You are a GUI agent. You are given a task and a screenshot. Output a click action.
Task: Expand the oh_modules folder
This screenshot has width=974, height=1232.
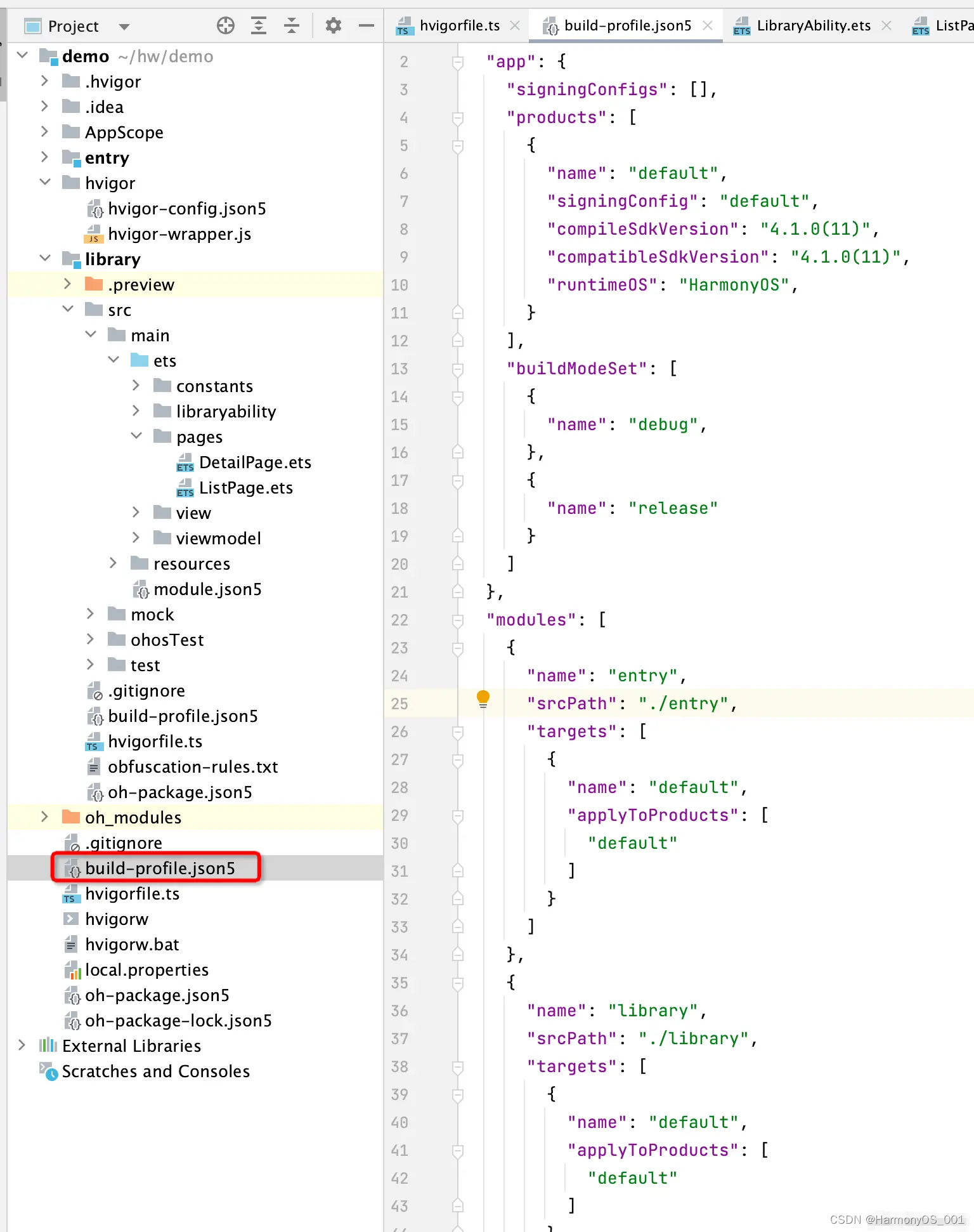click(x=44, y=816)
